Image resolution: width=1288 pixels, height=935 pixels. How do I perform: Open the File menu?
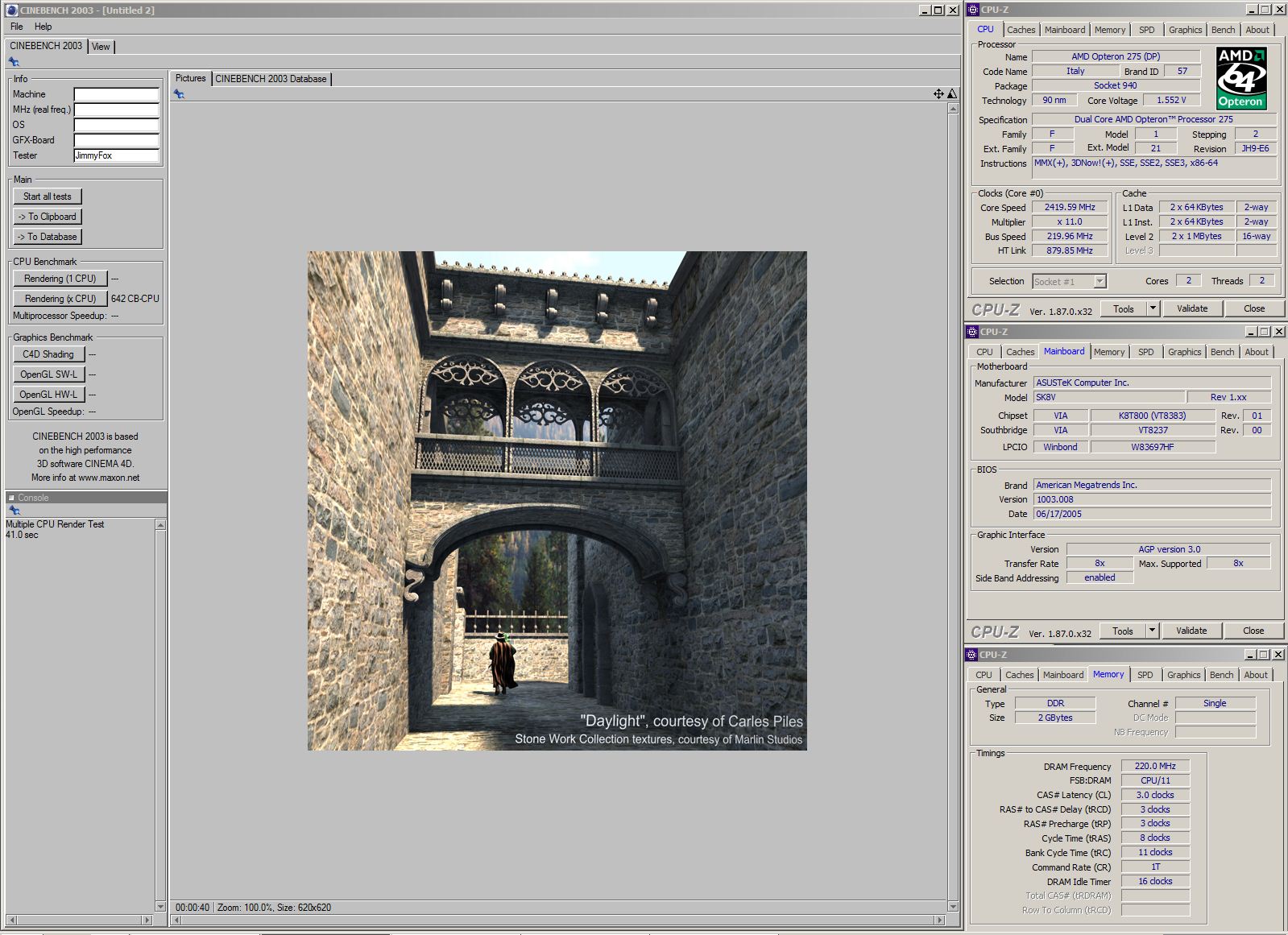click(17, 27)
